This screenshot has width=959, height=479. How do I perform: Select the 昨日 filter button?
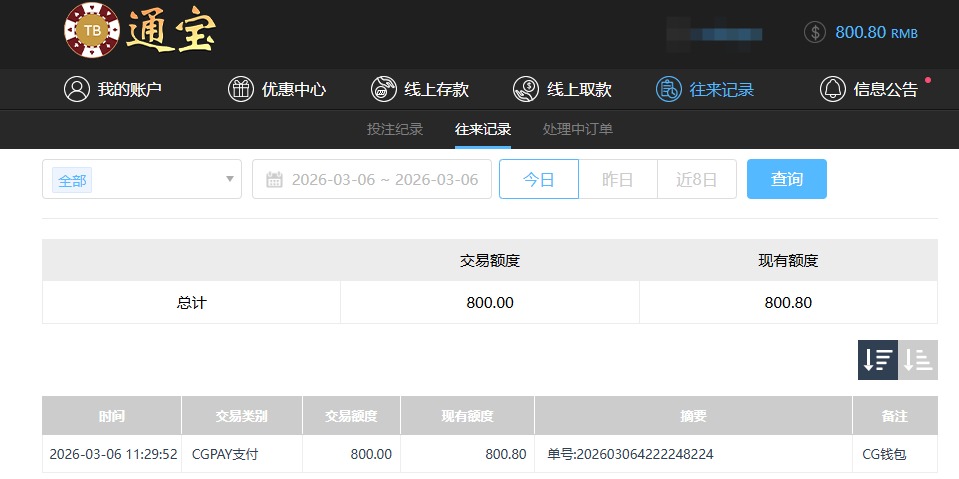coord(617,179)
